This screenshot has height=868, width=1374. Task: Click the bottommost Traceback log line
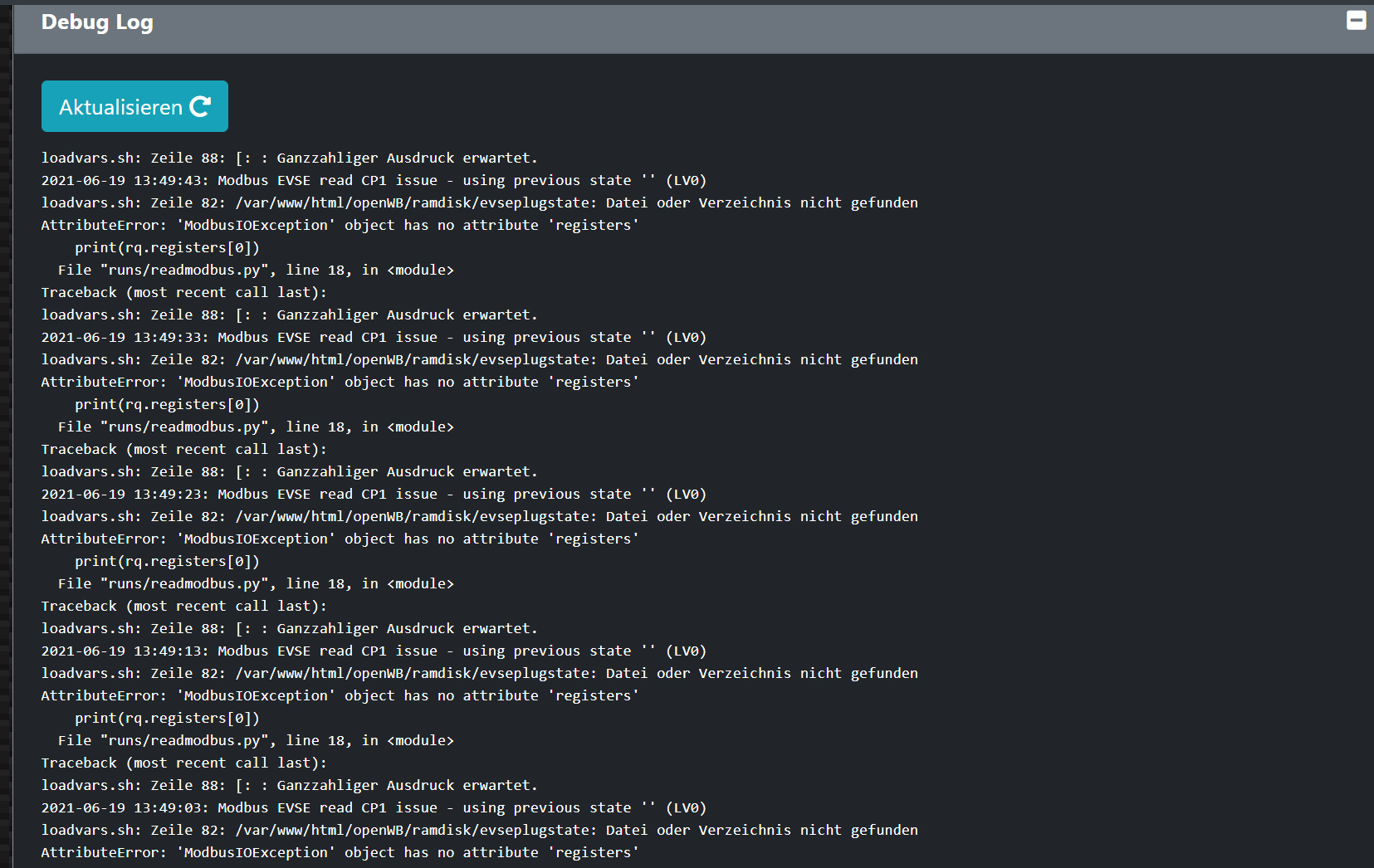(x=183, y=763)
